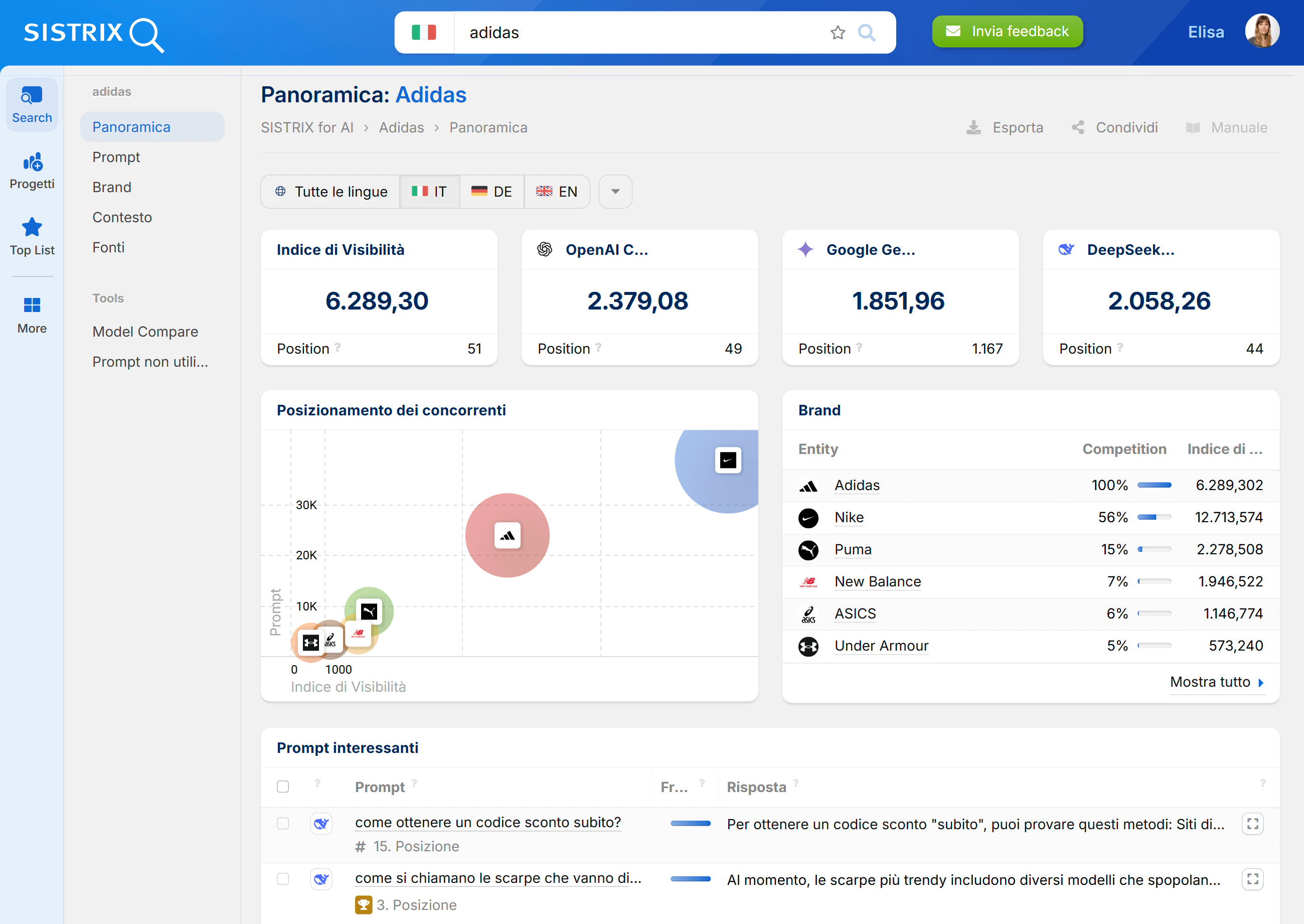Switch to the DE language tab
This screenshot has width=1304, height=924.
492,192
